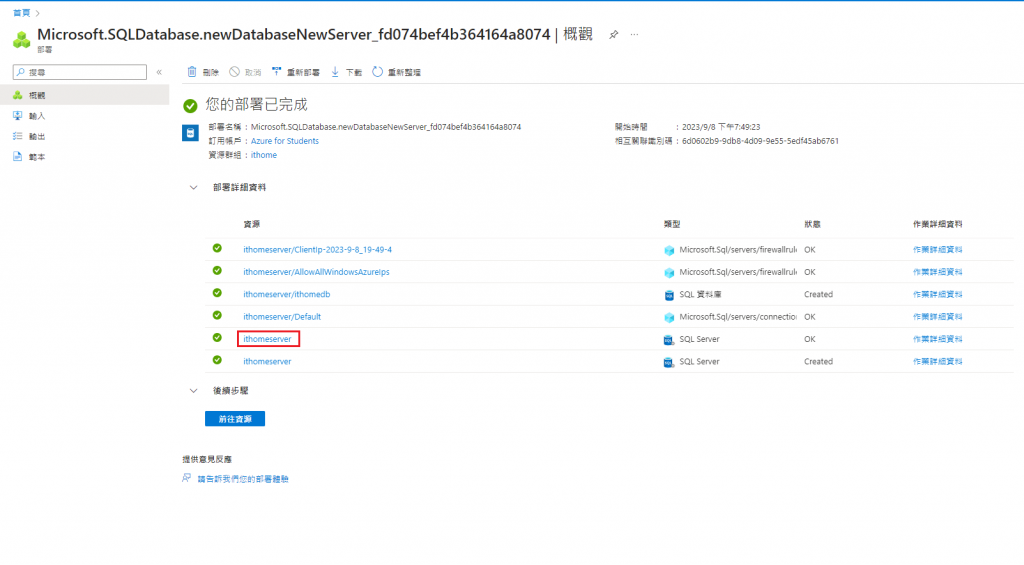Open operation details for ithomeserver/Default row

(938, 316)
